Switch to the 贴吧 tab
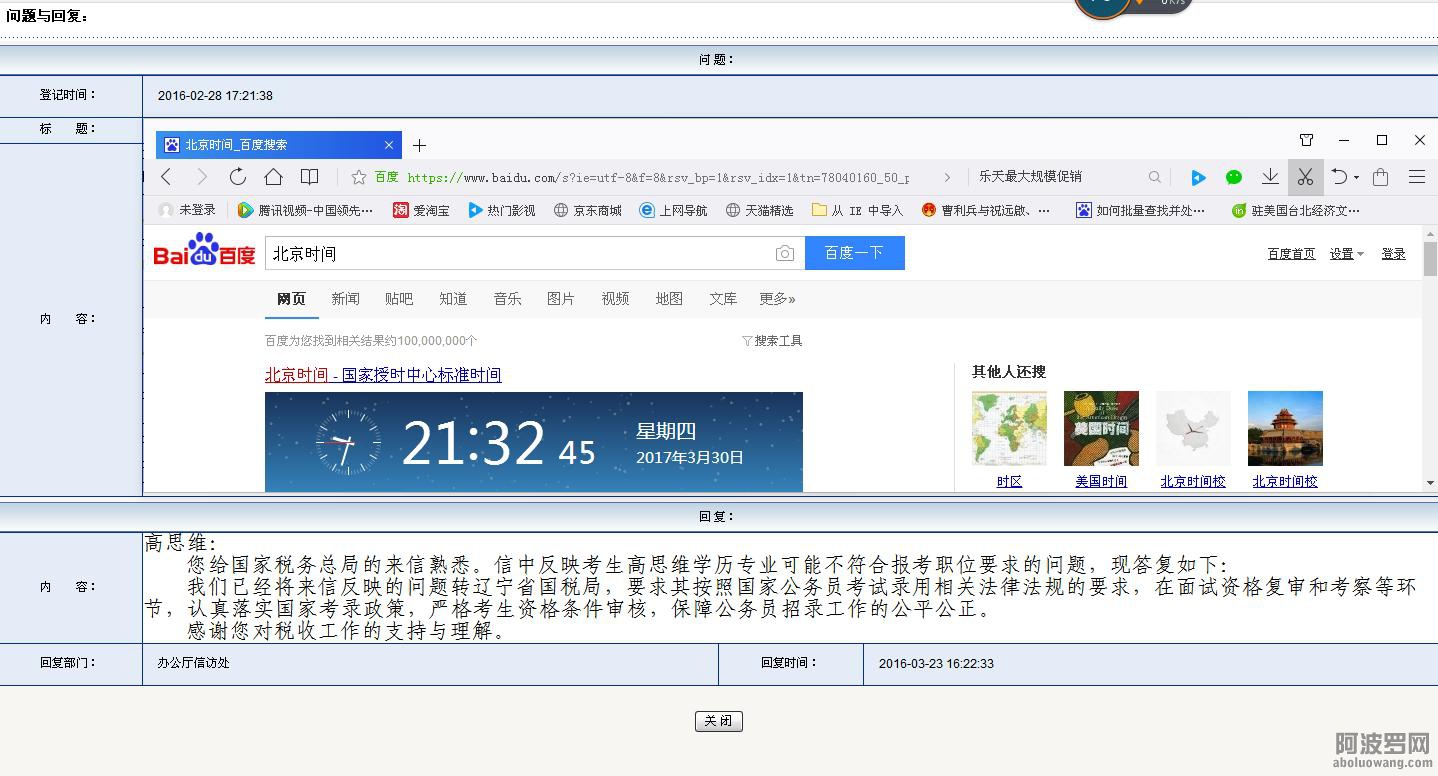This screenshot has height=776, width=1438. (399, 299)
